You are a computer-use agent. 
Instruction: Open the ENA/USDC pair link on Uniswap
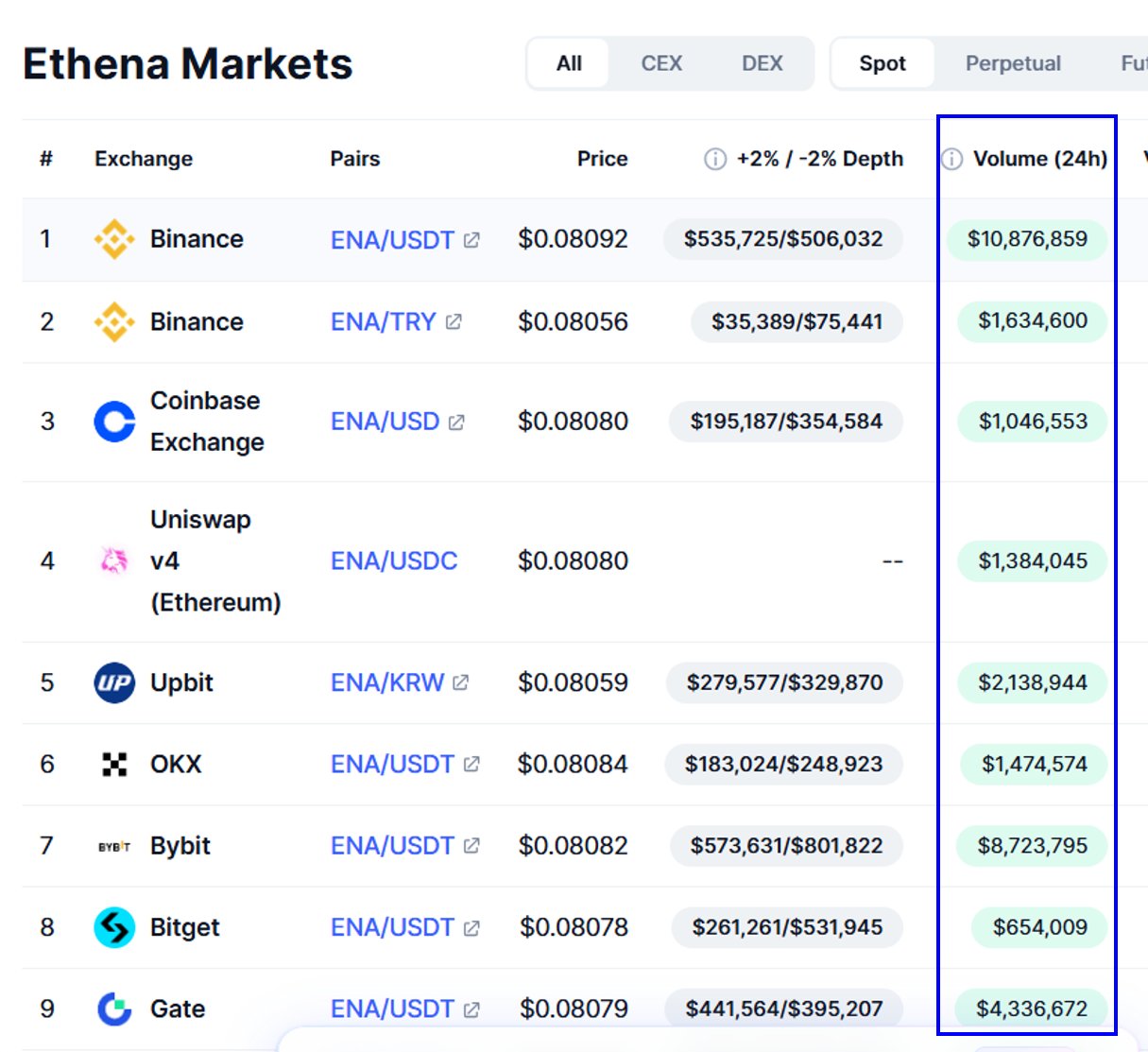coord(394,561)
